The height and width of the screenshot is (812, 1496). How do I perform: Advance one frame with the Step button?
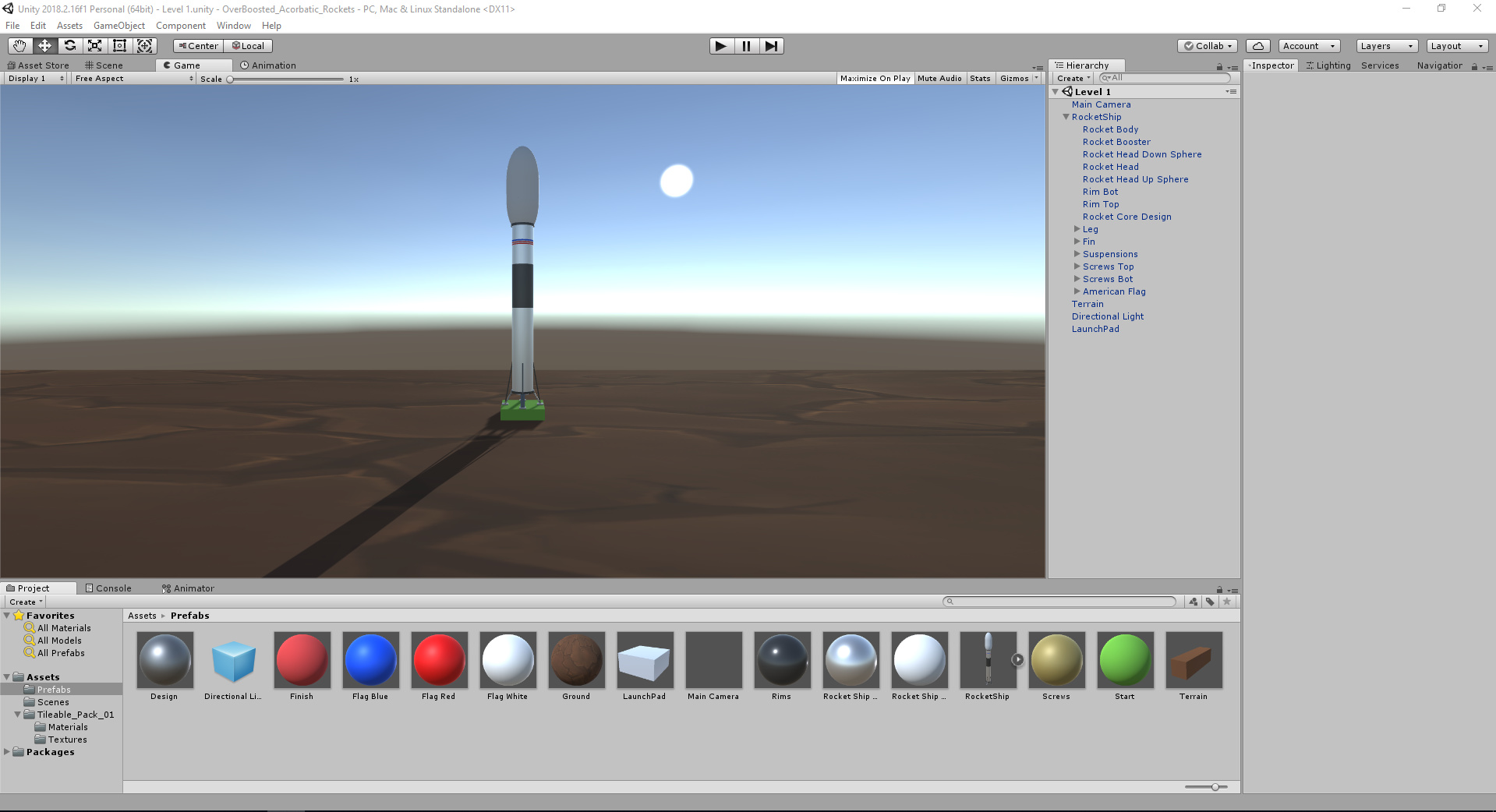click(771, 46)
